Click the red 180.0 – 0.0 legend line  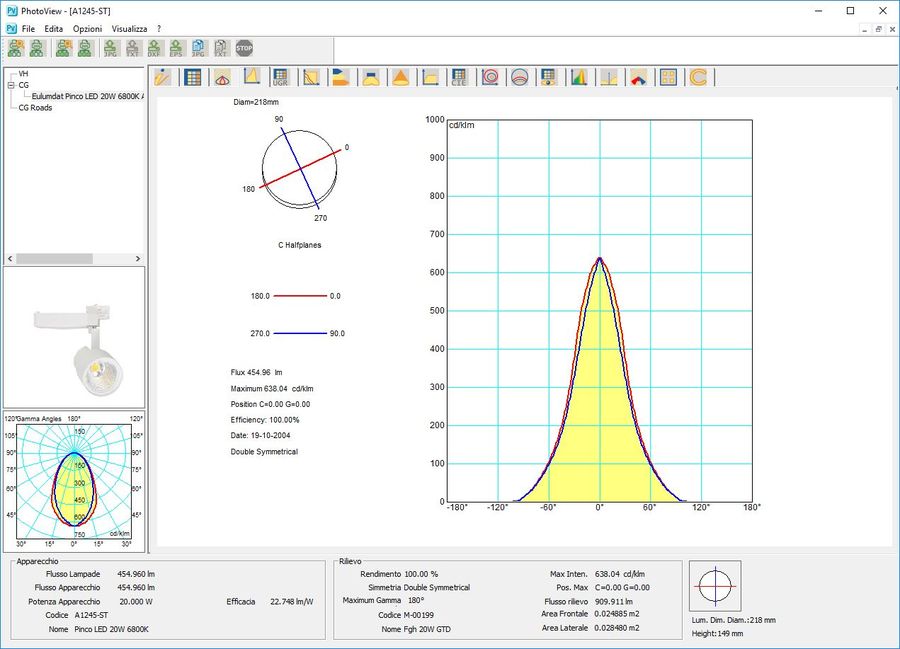coord(300,296)
